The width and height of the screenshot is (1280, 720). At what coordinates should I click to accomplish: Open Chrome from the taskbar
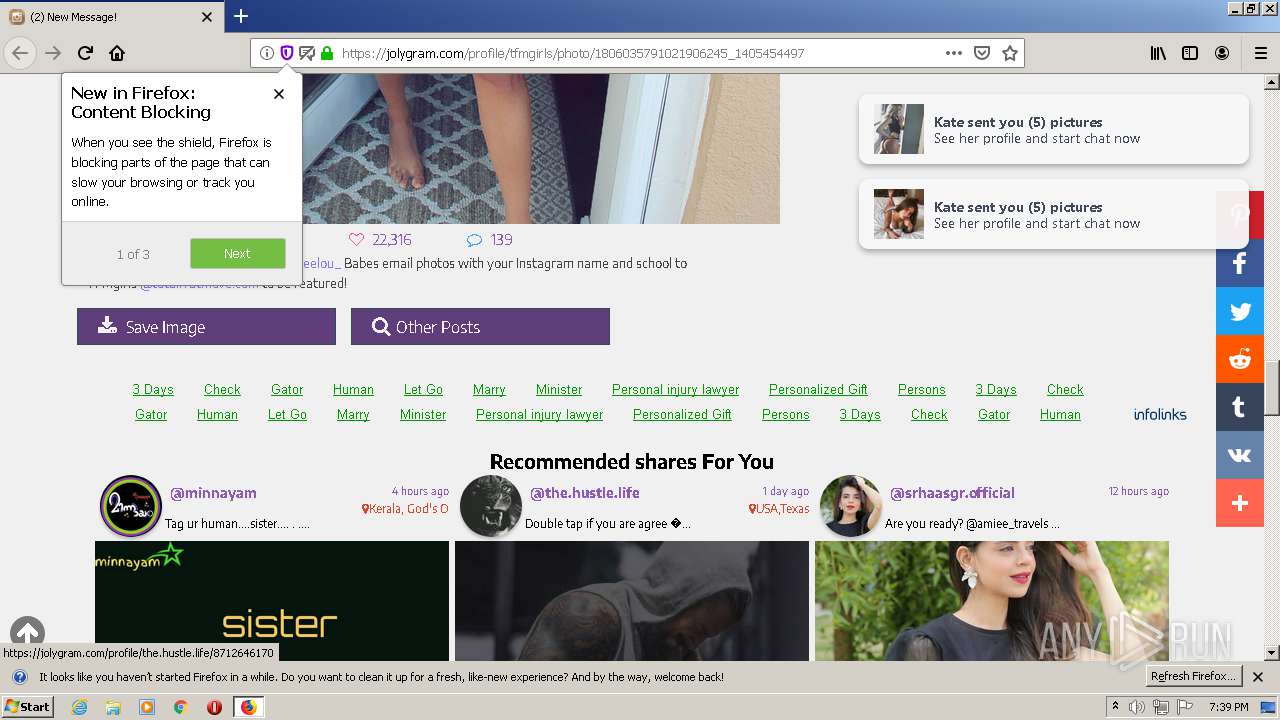(x=180, y=707)
